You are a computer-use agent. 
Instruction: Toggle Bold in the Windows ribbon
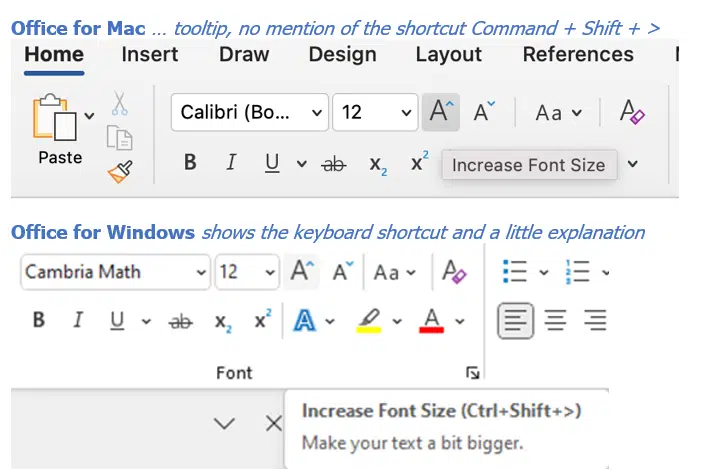pos(39,320)
